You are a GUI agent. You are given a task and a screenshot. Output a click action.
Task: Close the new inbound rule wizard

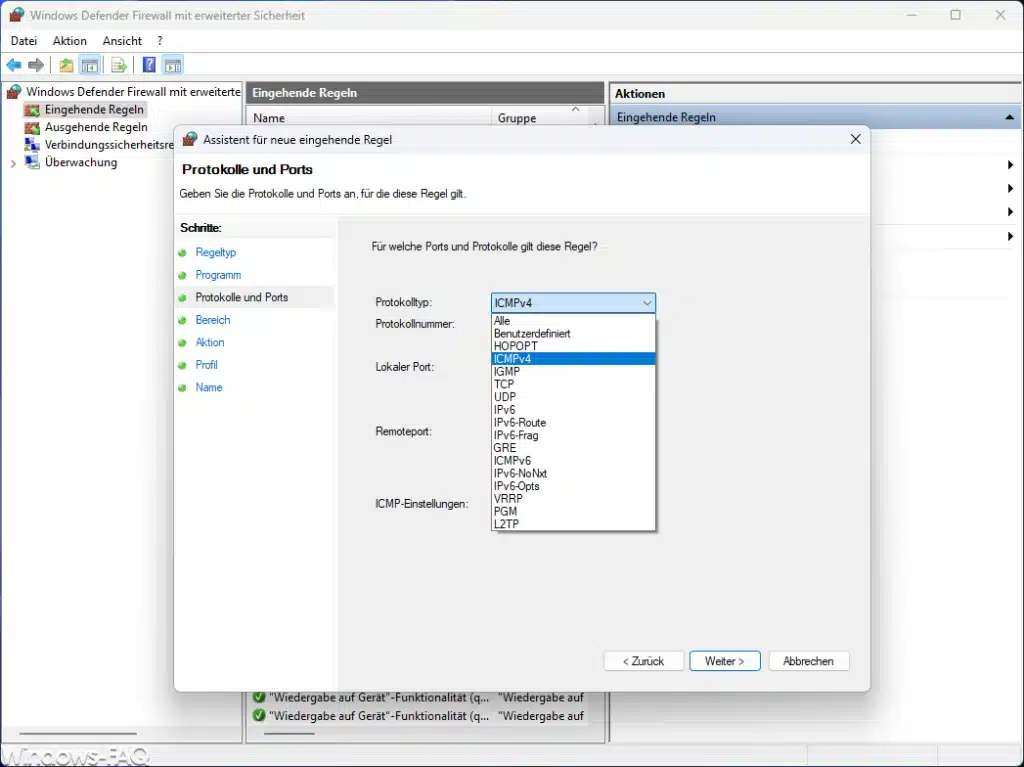(x=856, y=139)
